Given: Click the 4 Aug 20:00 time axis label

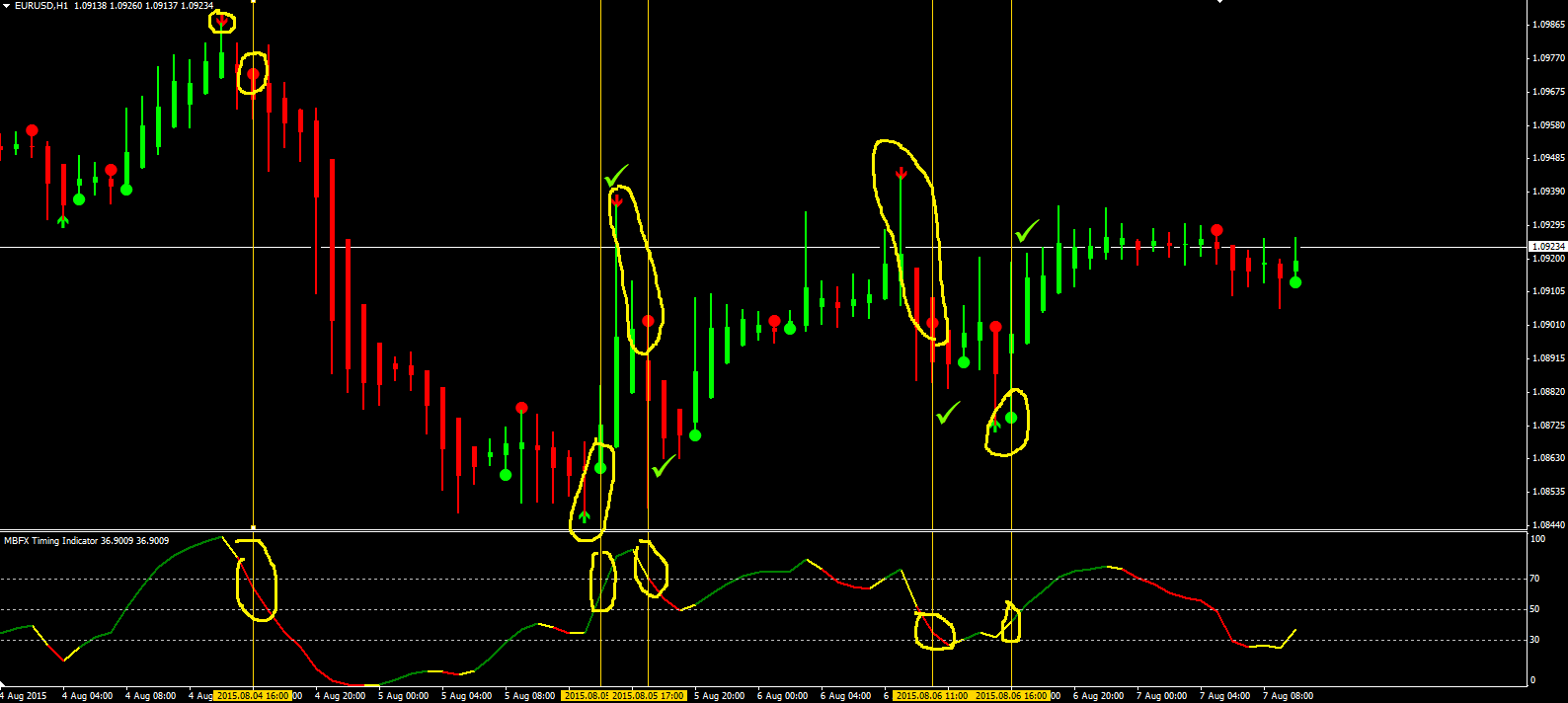Looking at the screenshot, I should (340, 696).
